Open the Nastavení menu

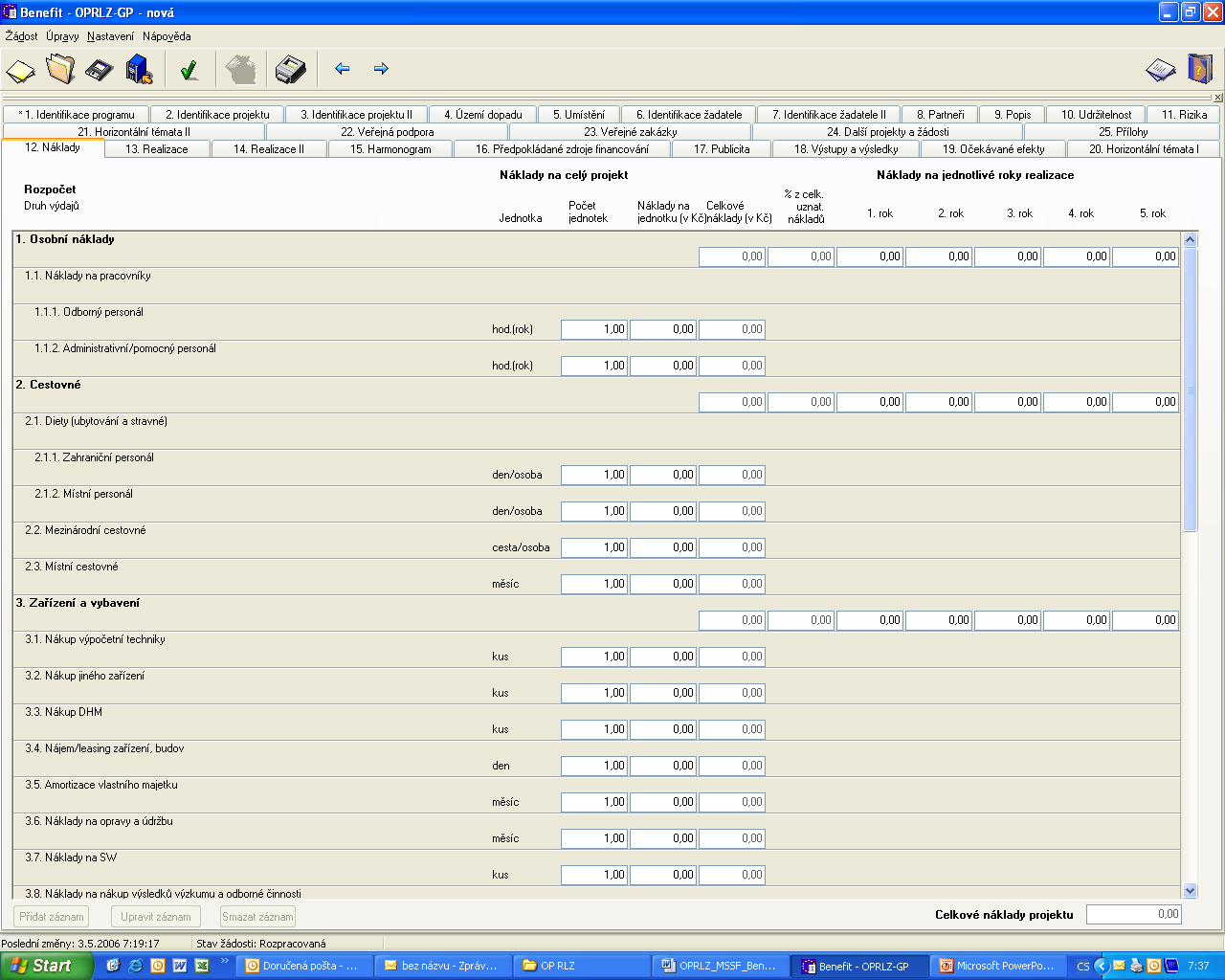pos(110,36)
